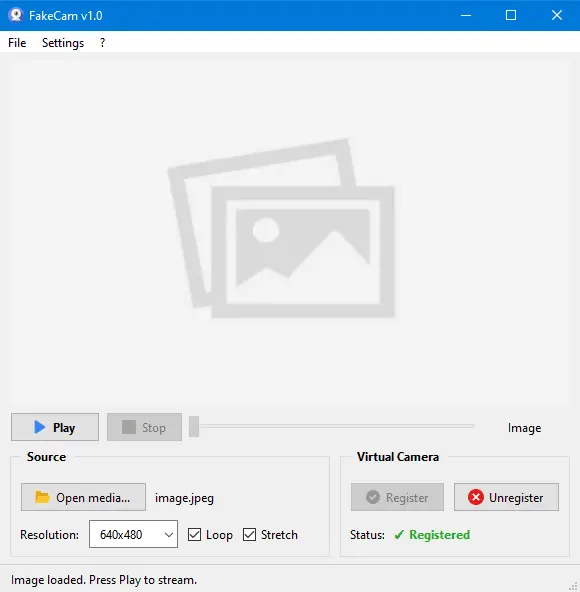Image resolution: width=580 pixels, height=592 pixels.
Task: Click the playback position slider handle
Action: click(194, 427)
